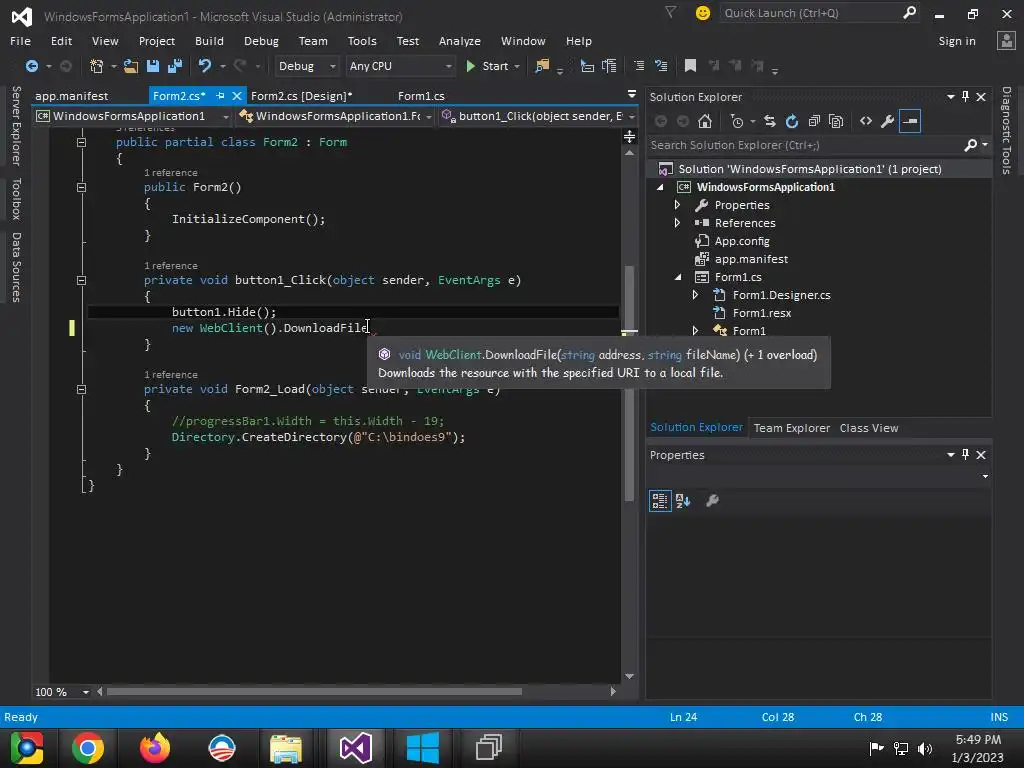The width and height of the screenshot is (1024, 768).
Task: Click the Find in Files toolbar icon
Action: coord(542,66)
